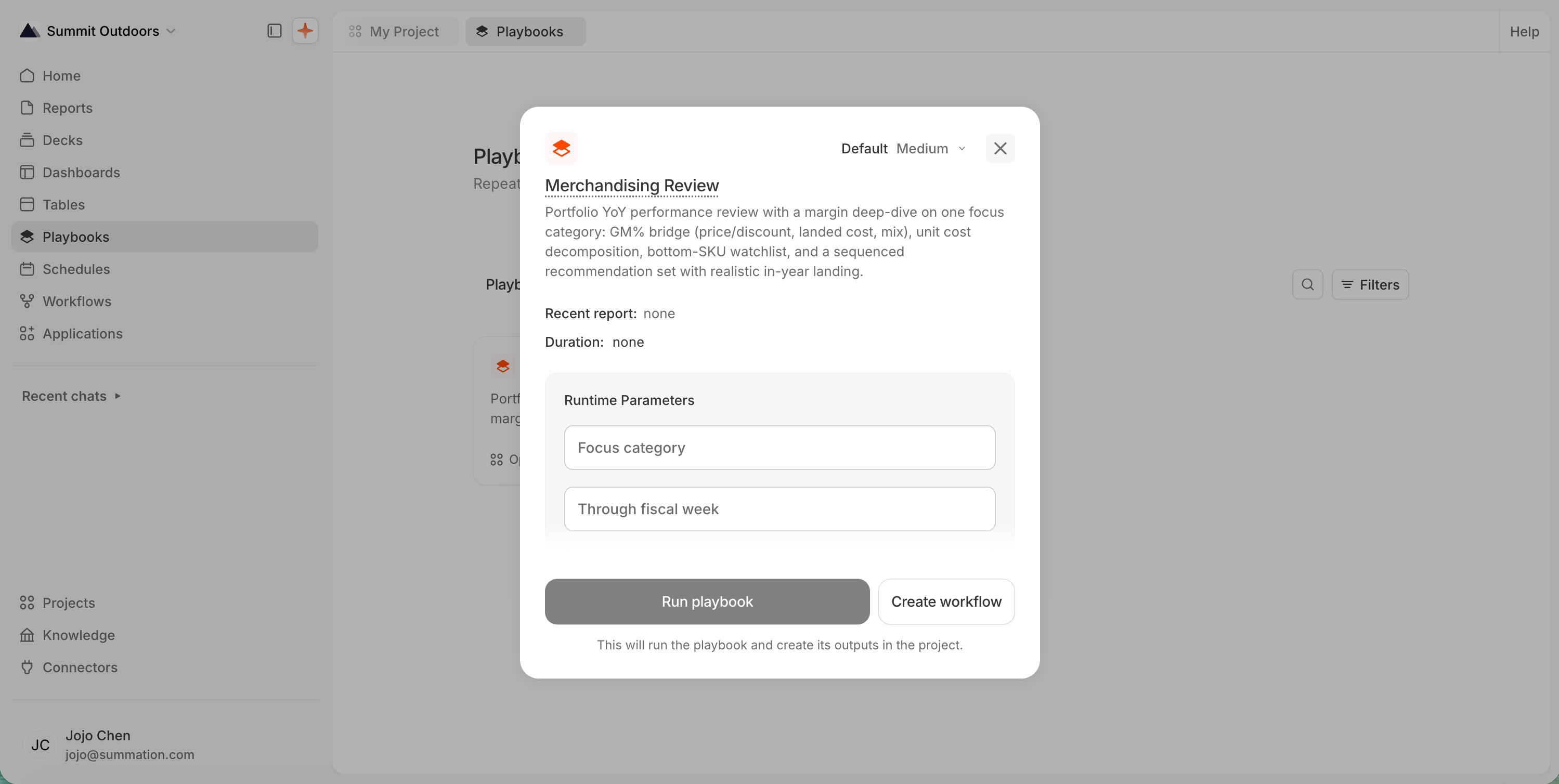Screen dimensions: 1559x784
Task: Click the Tables icon
Action: coord(27,204)
